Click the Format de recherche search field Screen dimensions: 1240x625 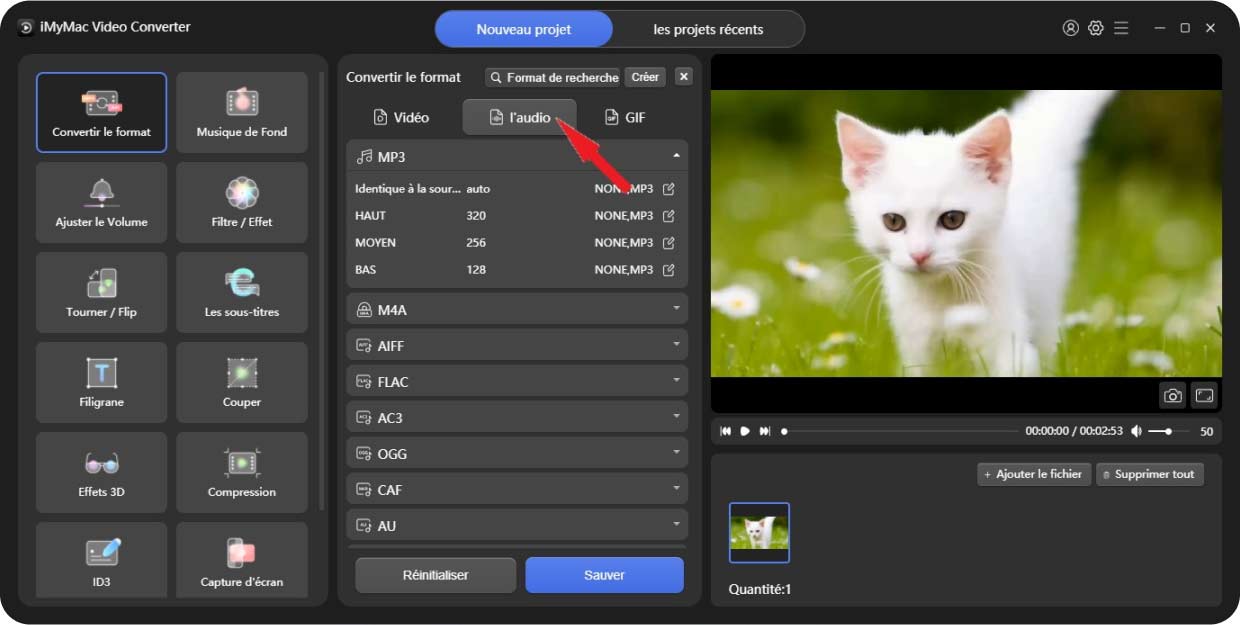coord(553,77)
